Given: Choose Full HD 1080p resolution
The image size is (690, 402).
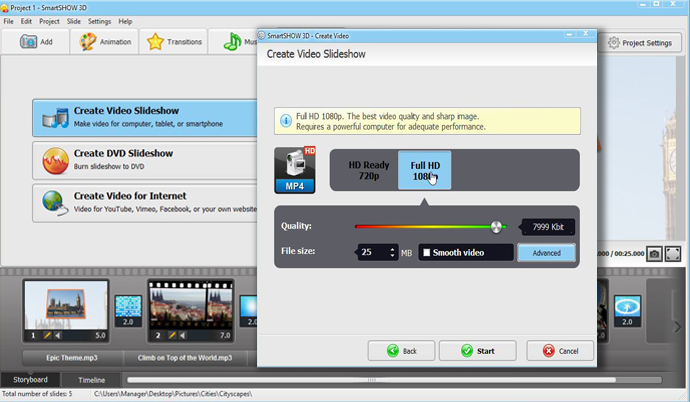Looking at the screenshot, I should (x=425, y=170).
